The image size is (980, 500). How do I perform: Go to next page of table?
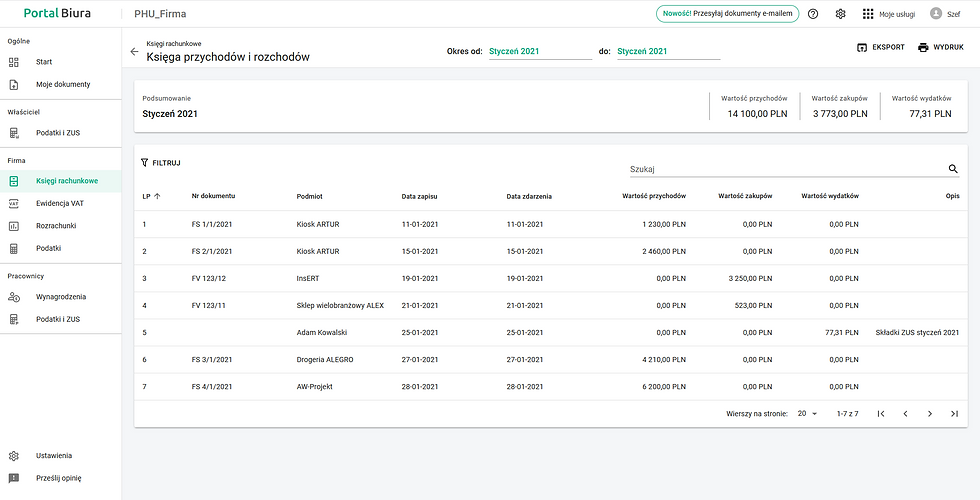coord(930,414)
